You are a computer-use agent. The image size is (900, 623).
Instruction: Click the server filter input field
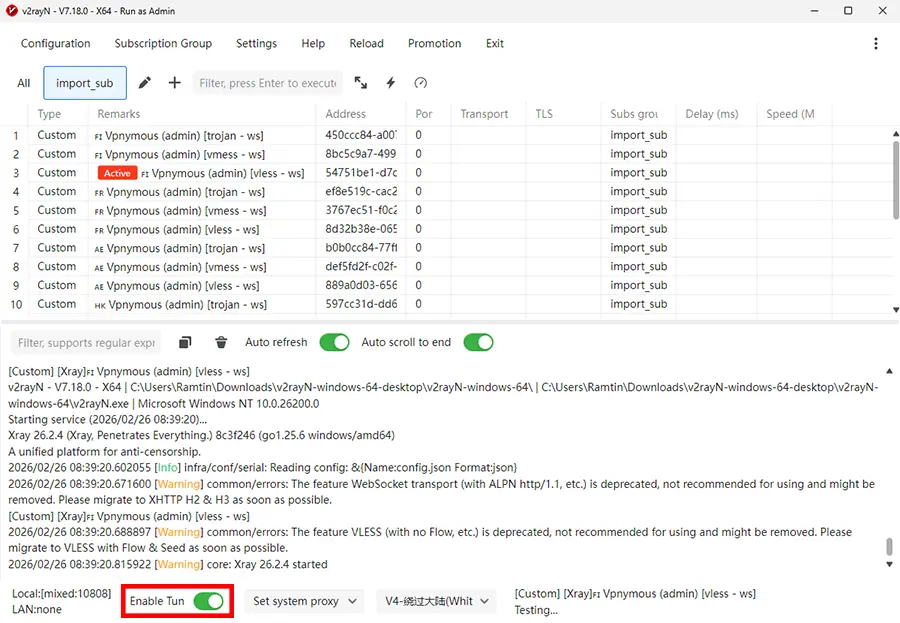click(x=267, y=83)
